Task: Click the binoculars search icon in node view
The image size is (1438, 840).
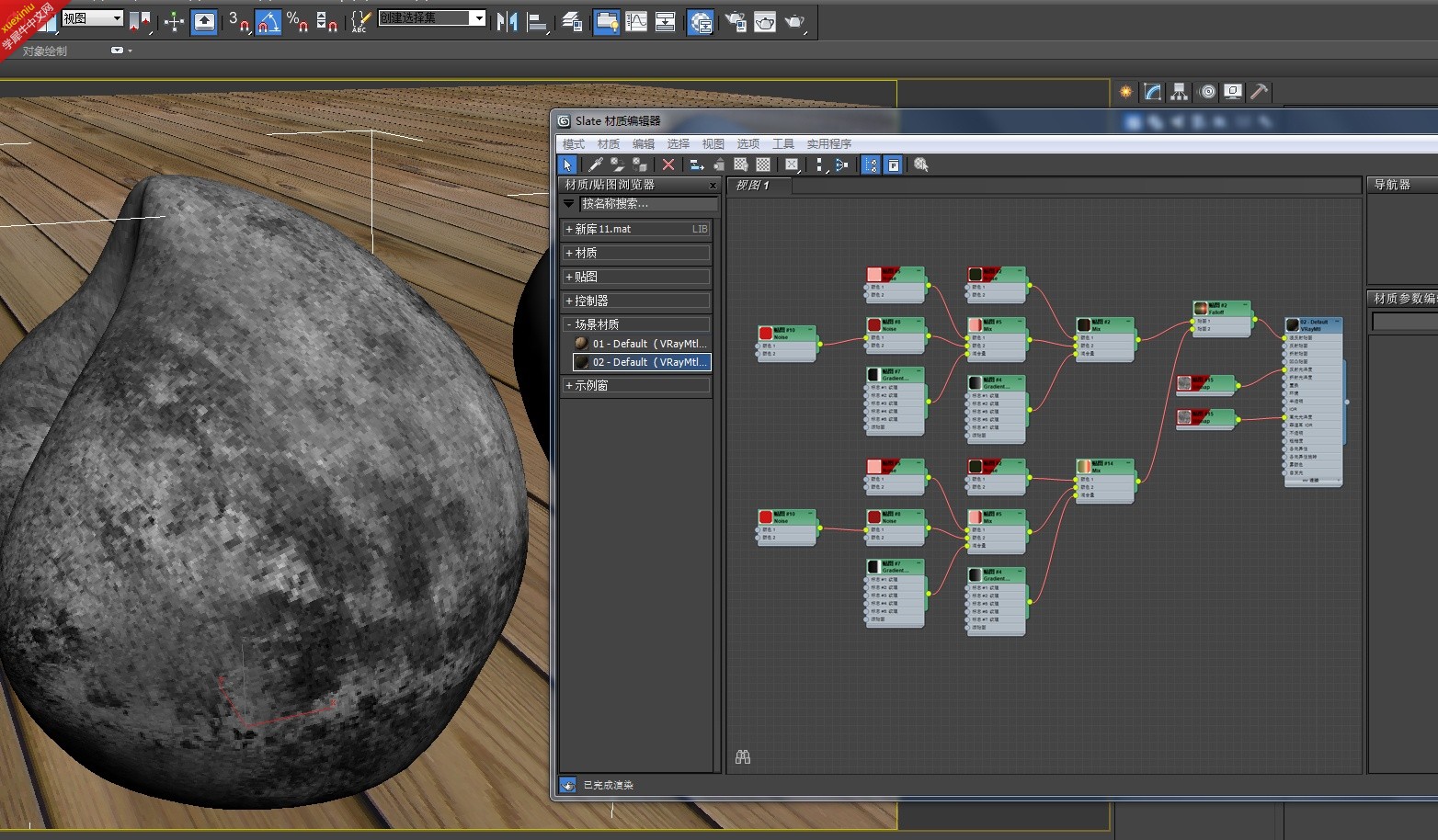Action: point(743,756)
